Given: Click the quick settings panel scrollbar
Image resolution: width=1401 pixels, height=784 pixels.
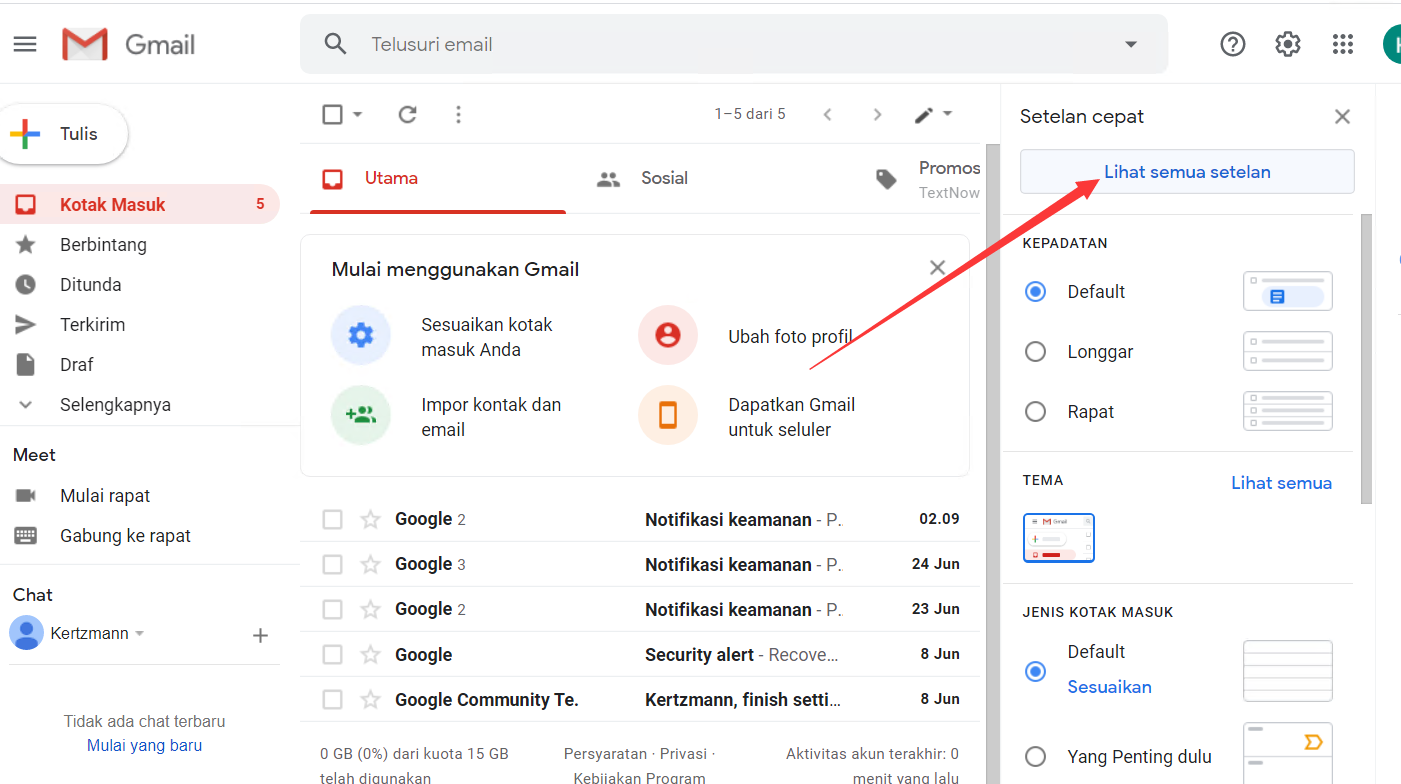Looking at the screenshot, I should [x=1366, y=358].
